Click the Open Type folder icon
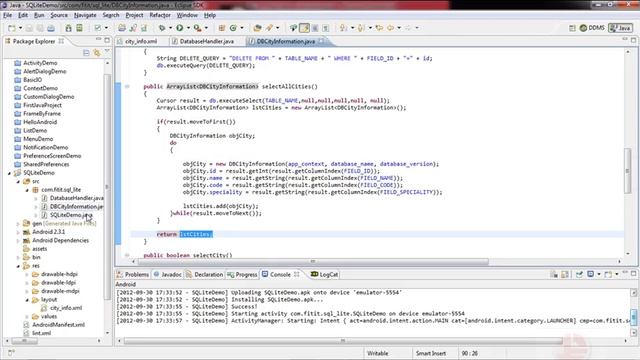 257,28
